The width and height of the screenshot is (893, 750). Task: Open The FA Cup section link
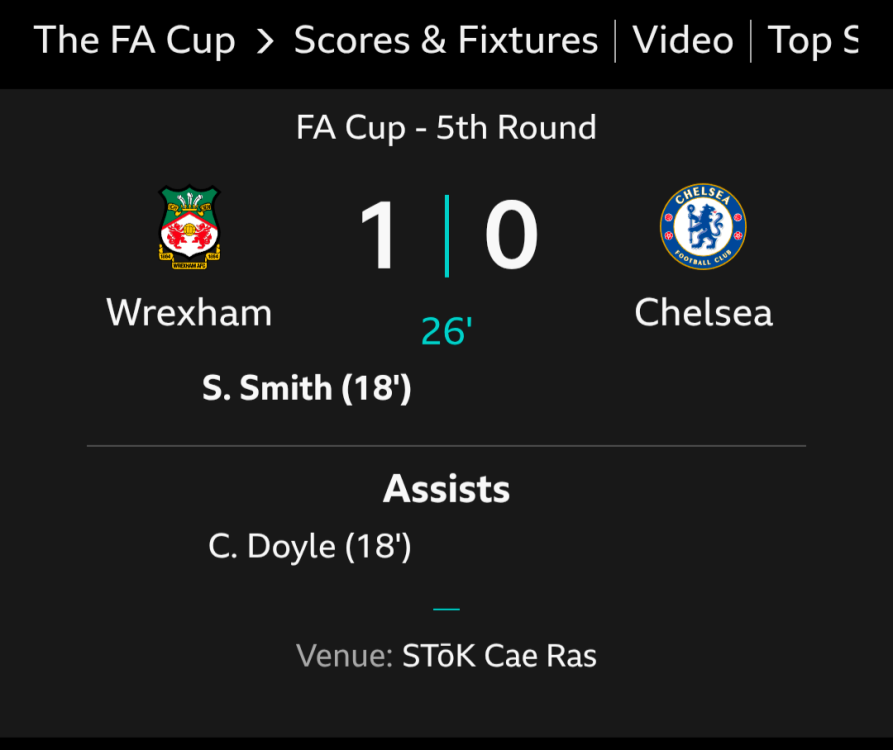(135, 41)
